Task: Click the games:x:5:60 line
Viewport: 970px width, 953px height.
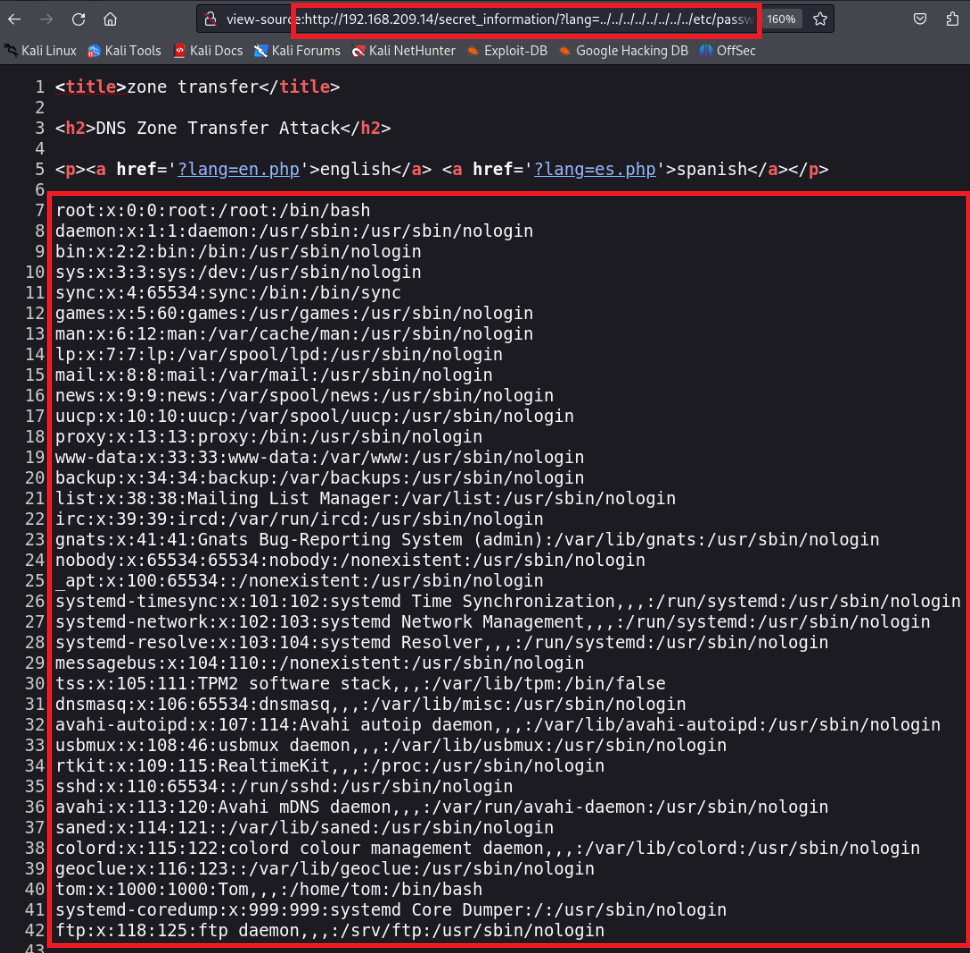Action: pyautogui.click(x=294, y=313)
